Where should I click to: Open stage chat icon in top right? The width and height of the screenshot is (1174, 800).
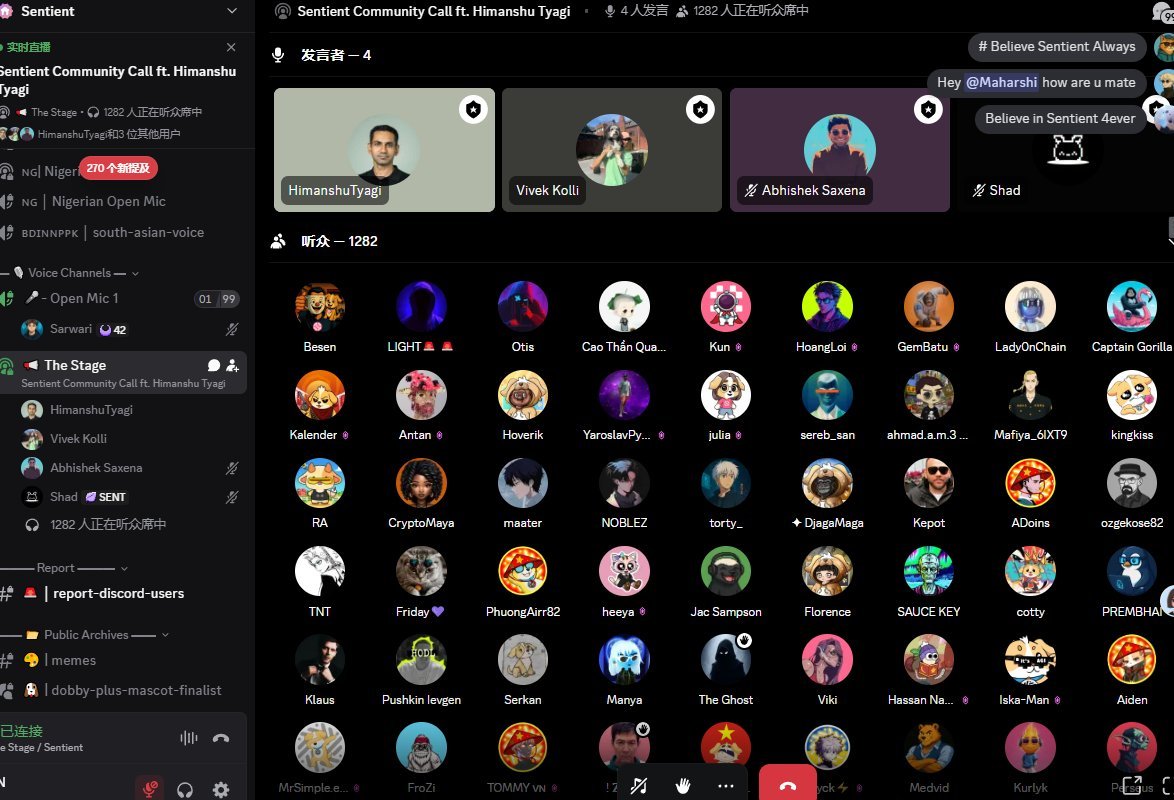pos(1163,10)
